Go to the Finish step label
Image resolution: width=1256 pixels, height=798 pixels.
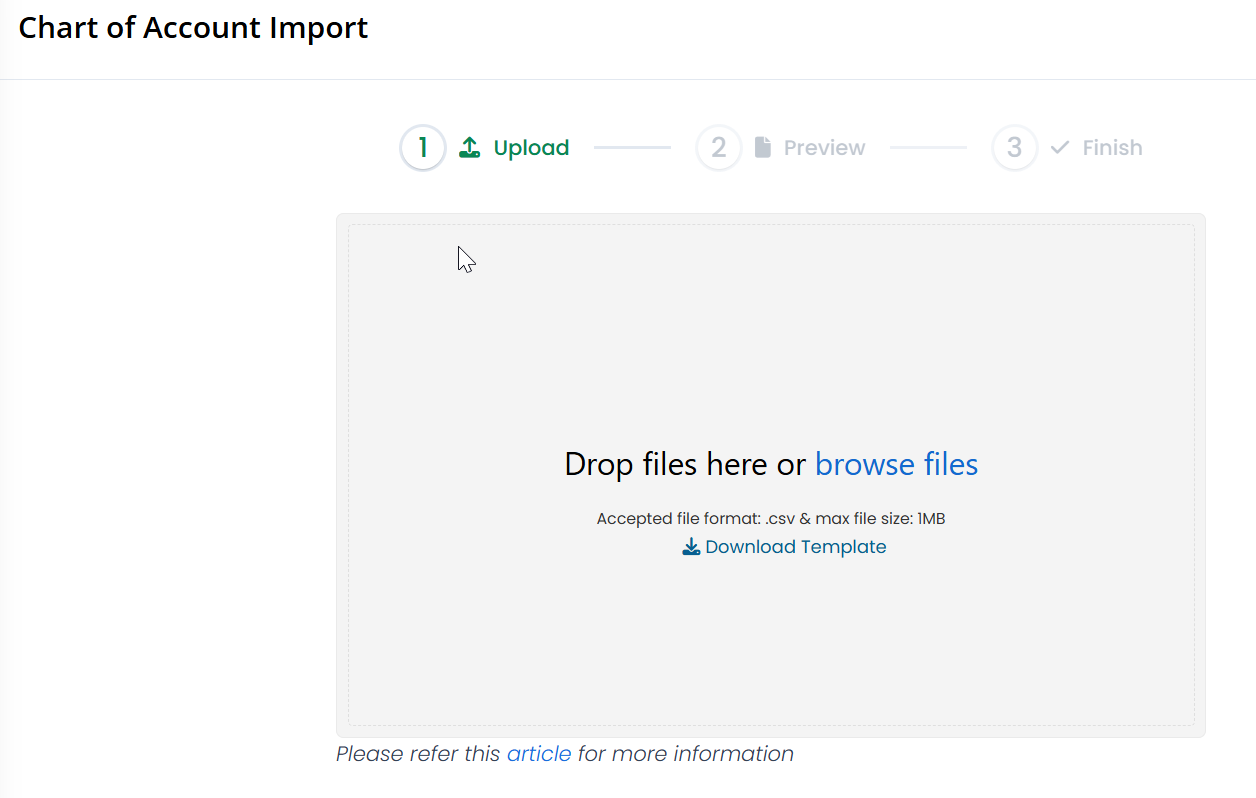pyautogui.click(x=1112, y=148)
